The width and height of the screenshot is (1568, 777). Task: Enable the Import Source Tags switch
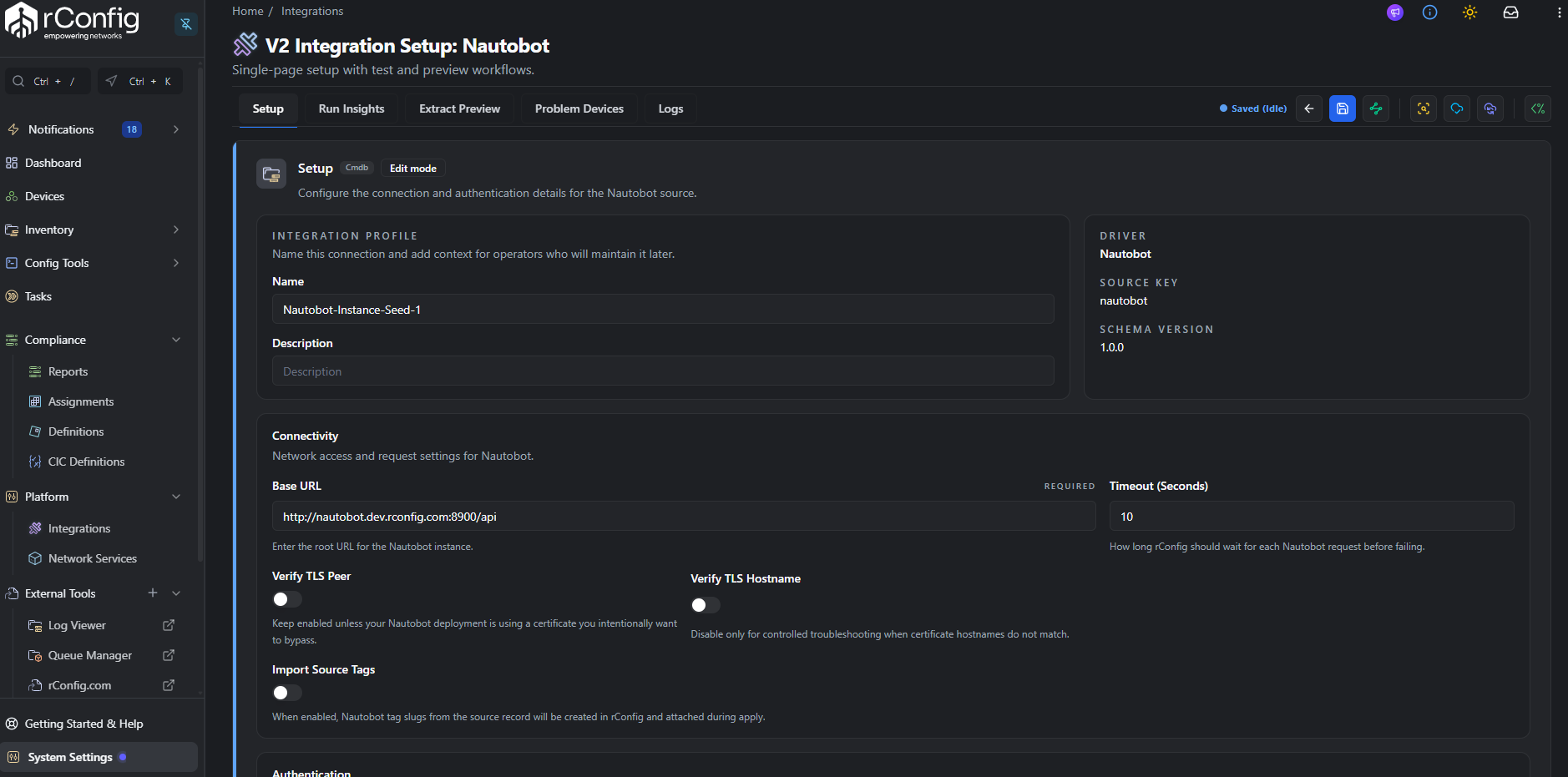pos(287,693)
